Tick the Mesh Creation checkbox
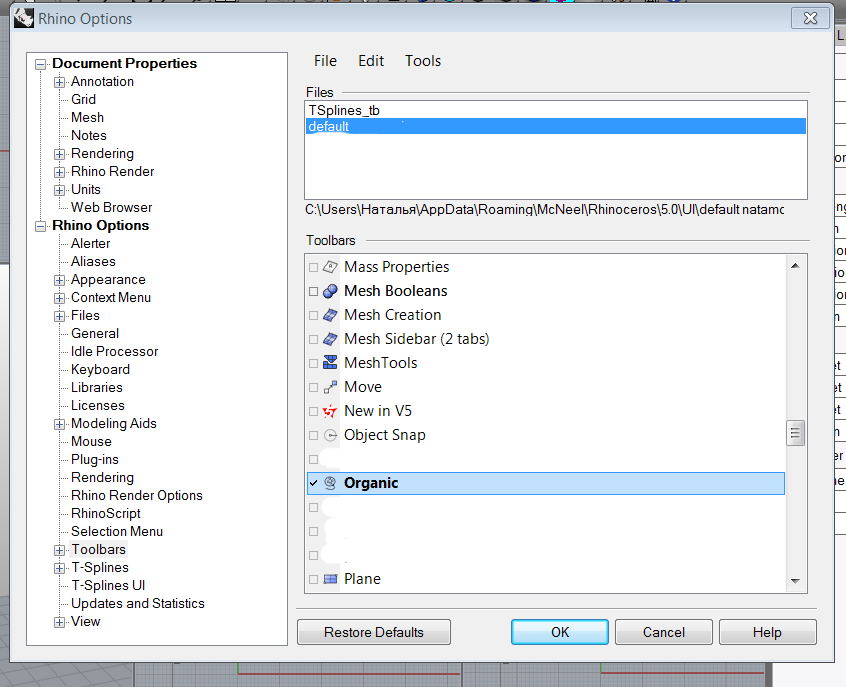 point(313,316)
